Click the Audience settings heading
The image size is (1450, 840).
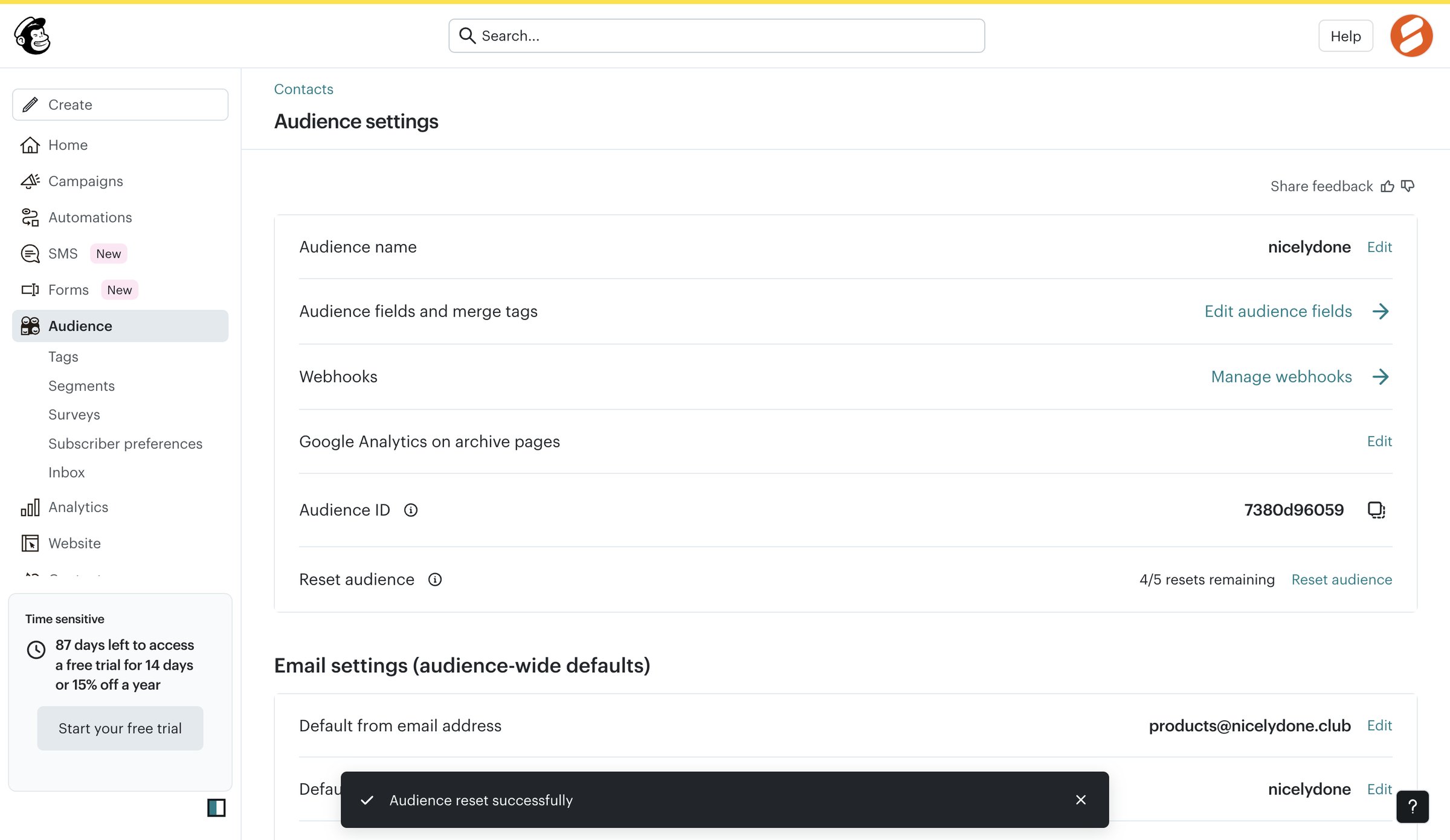(x=356, y=121)
